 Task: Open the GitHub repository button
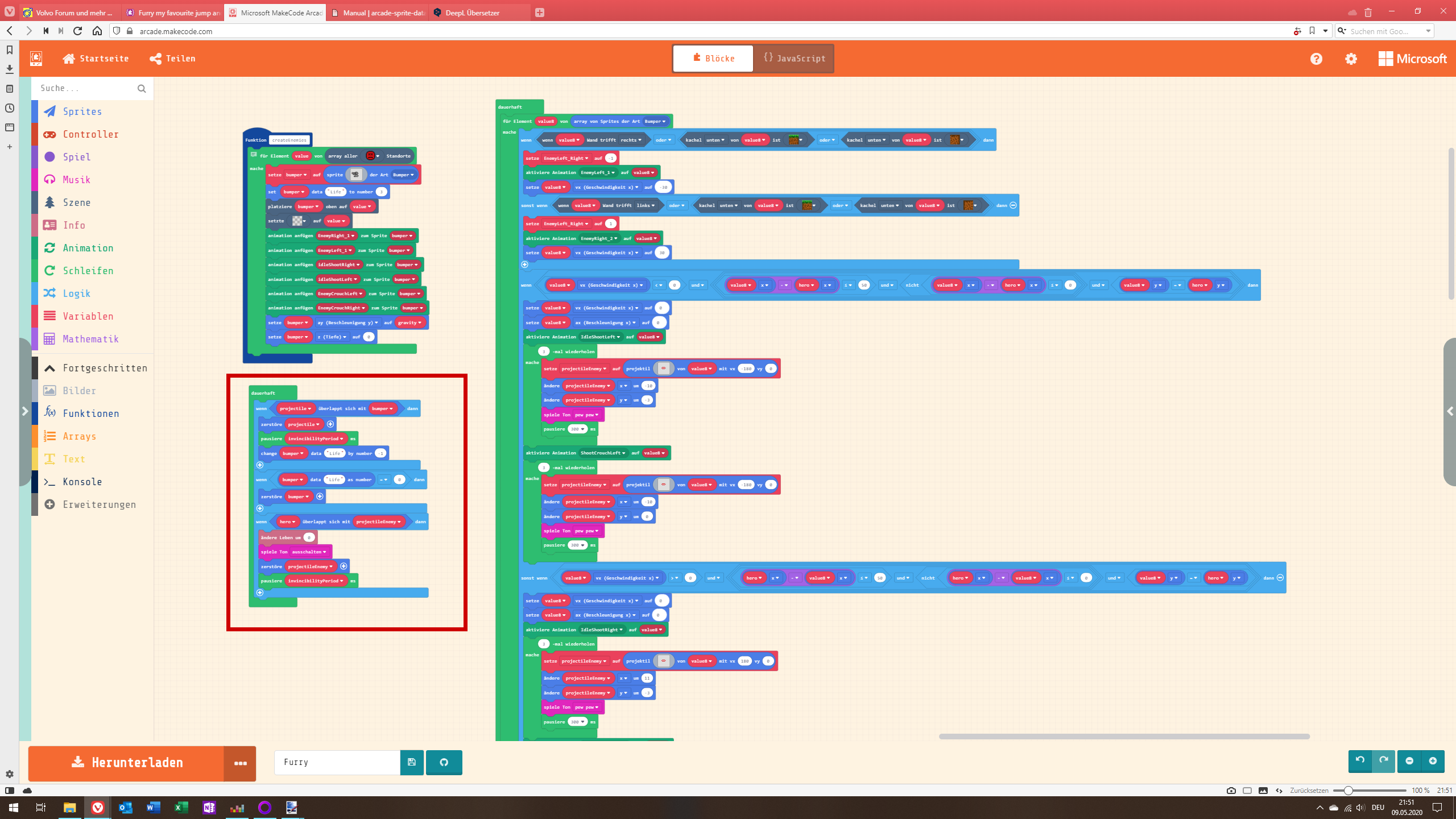[x=444, y=762]
